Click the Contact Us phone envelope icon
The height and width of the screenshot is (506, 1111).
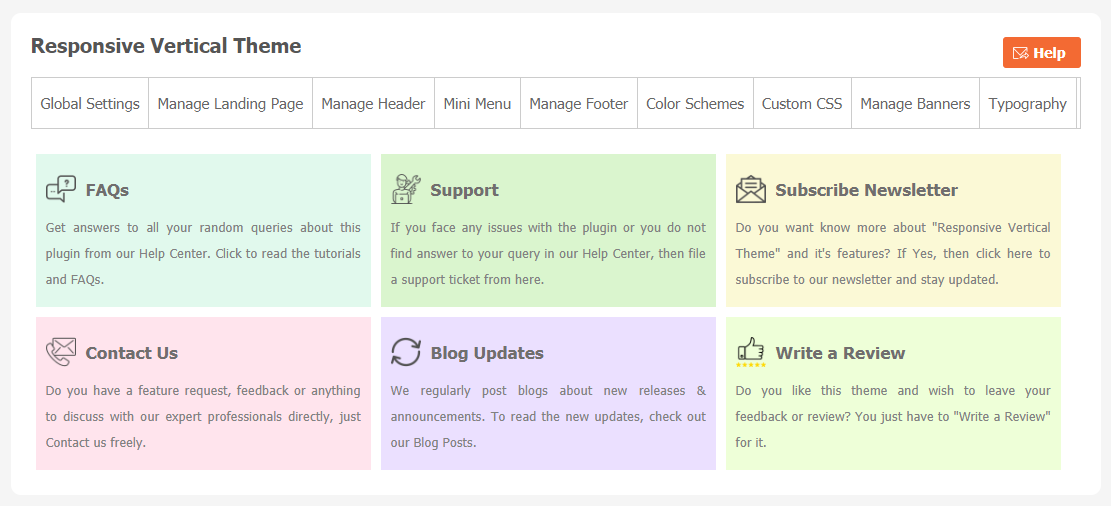click(61, 352)
